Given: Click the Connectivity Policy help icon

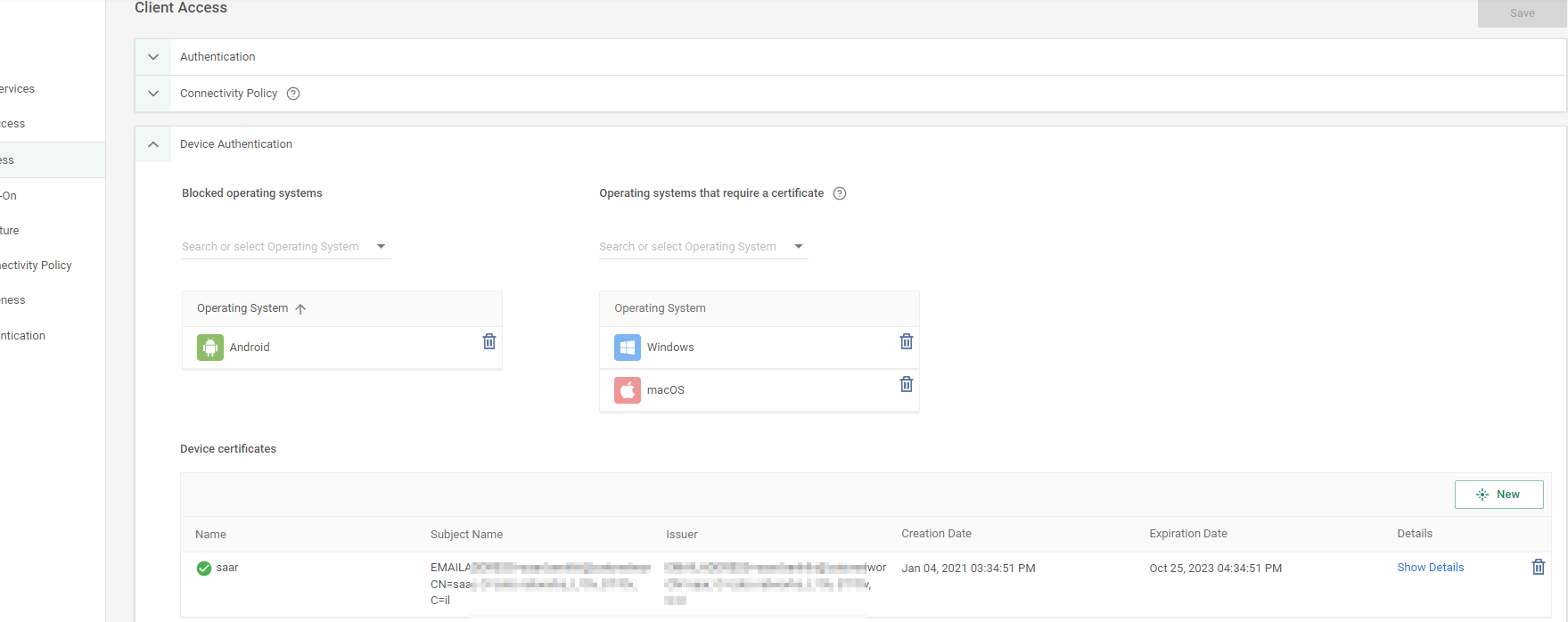Looking at the screenshot, I should pos(293,94).
